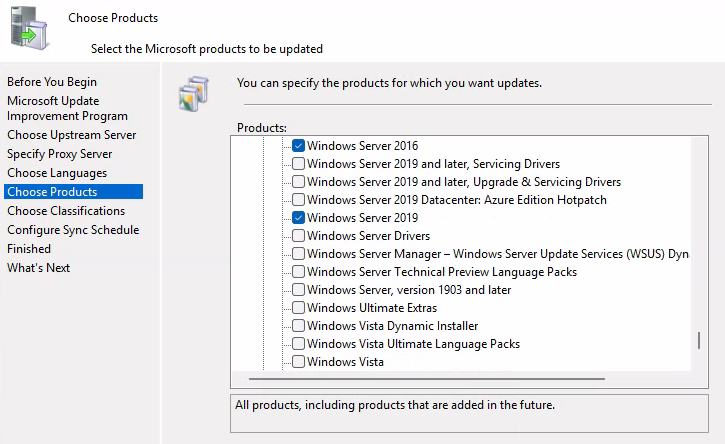Select the Windows Server Drivers row label
This screenshot has height=444, width=725.
point(369,236)
